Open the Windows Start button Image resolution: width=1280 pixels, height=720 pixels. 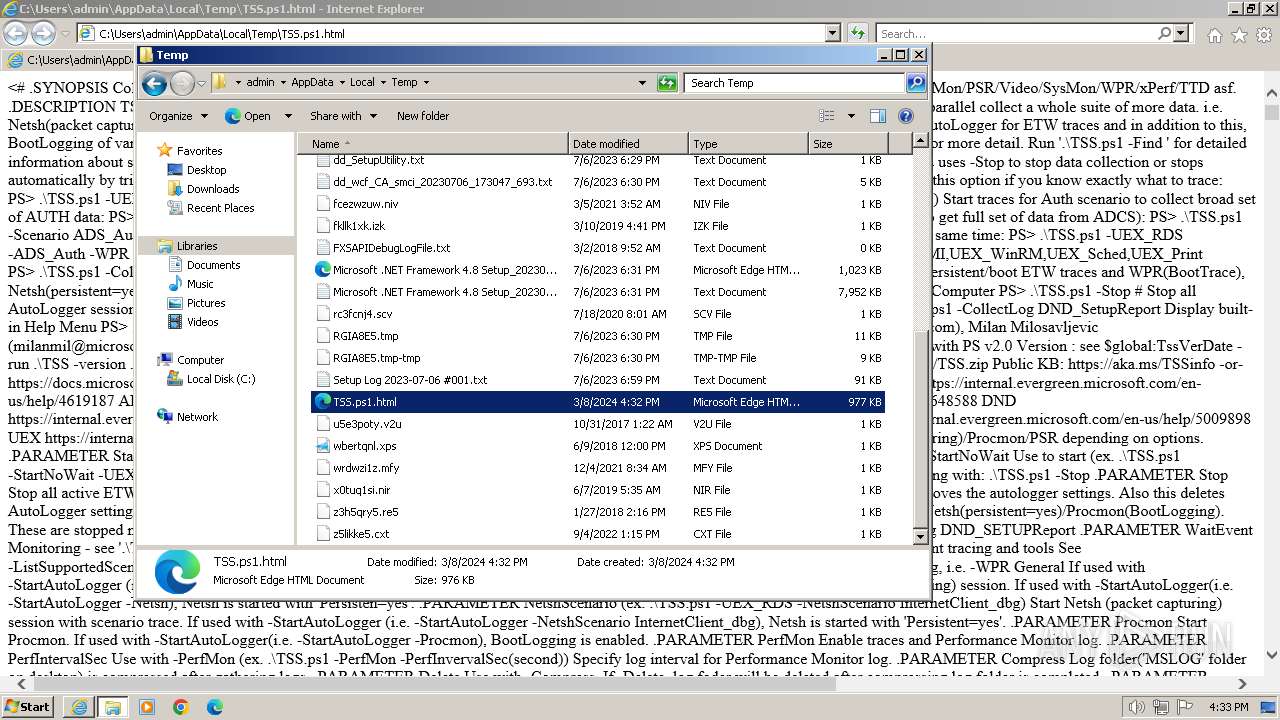(28, 707)
